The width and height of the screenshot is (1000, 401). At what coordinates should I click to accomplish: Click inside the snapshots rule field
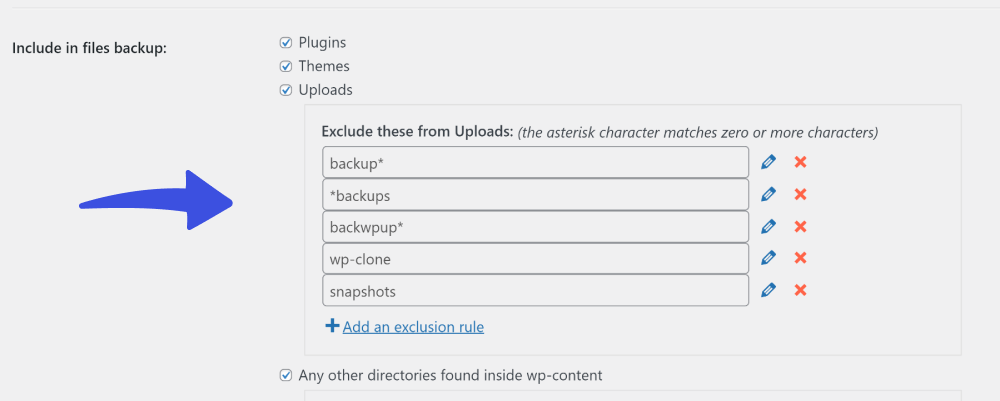(x=536, y=290)
